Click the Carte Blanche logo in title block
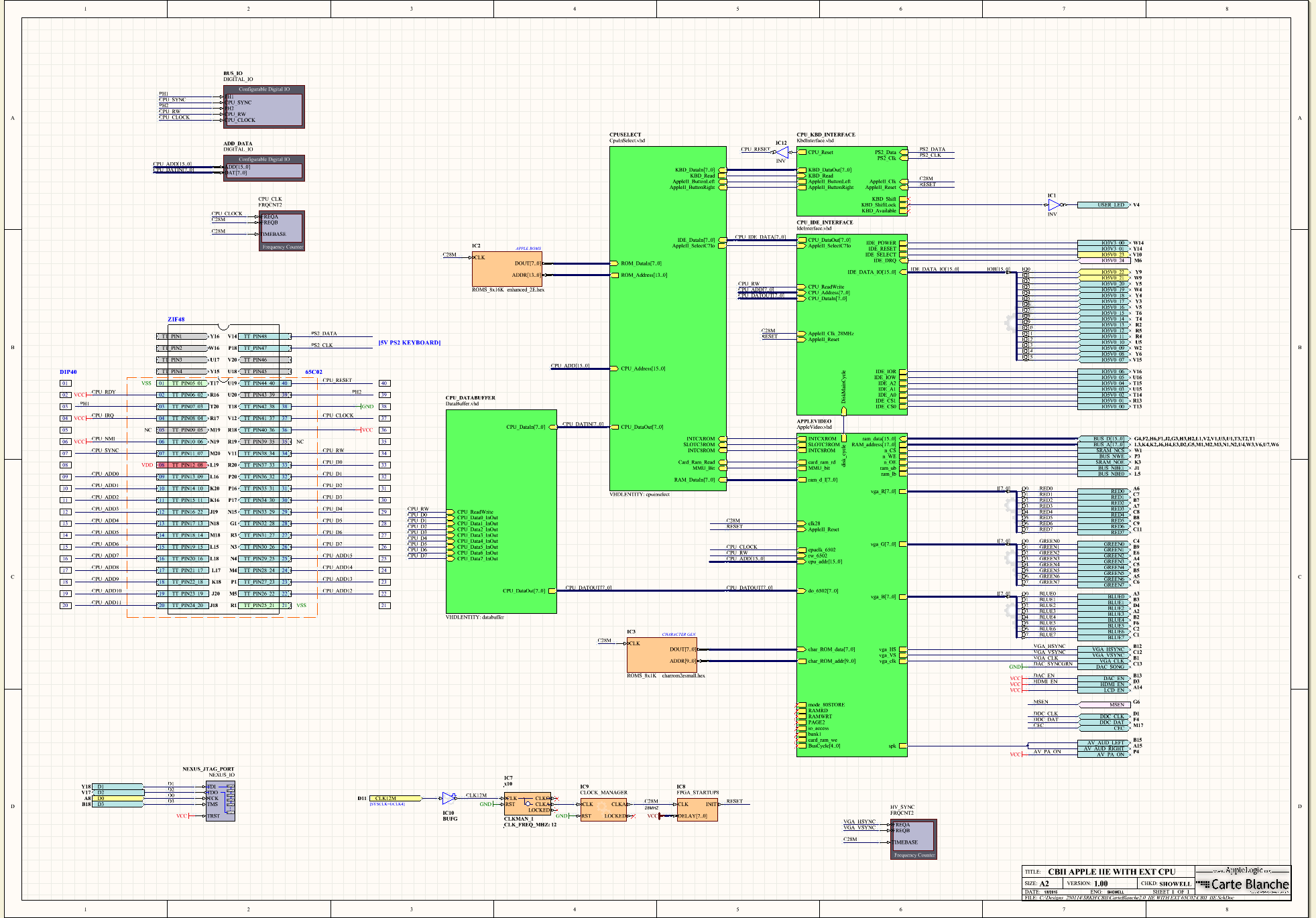1316x918 pixels. pos(1243,884)
